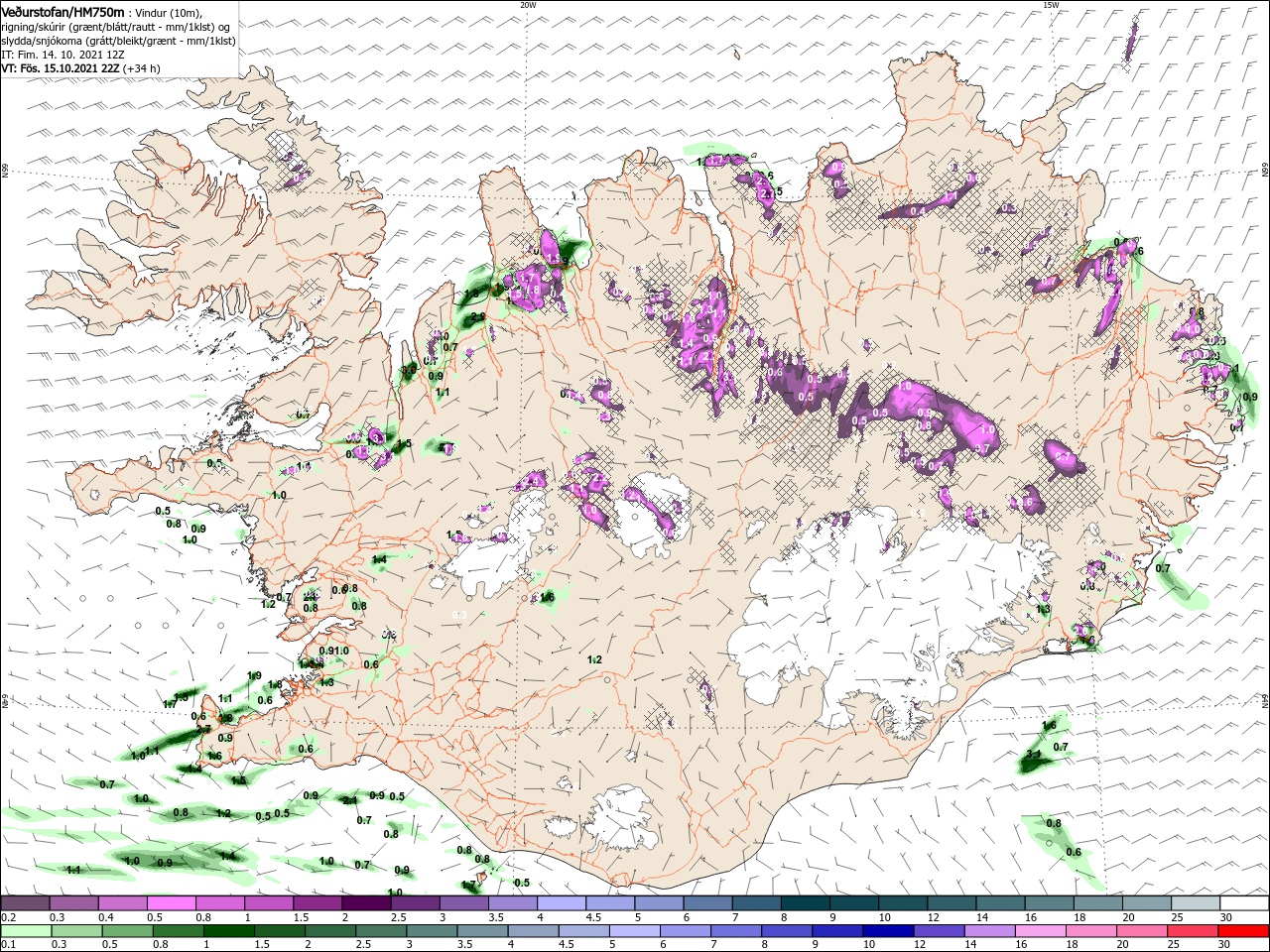Pick the royal blue 9–10 rain legend swatch
The height and width of the screenshot is (952, 1270).
tap(838, 931)
